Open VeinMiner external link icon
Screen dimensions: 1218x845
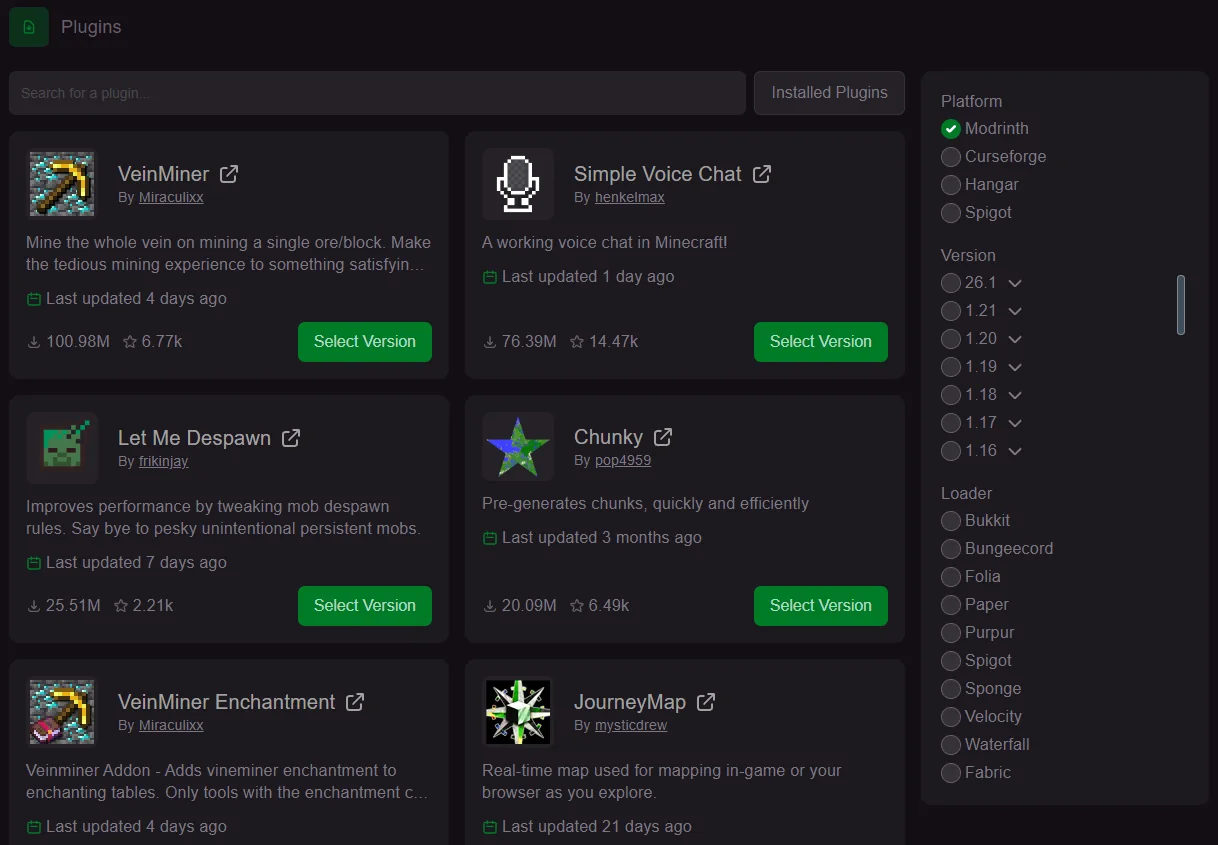pyautogui.click(x=229, y=173)
